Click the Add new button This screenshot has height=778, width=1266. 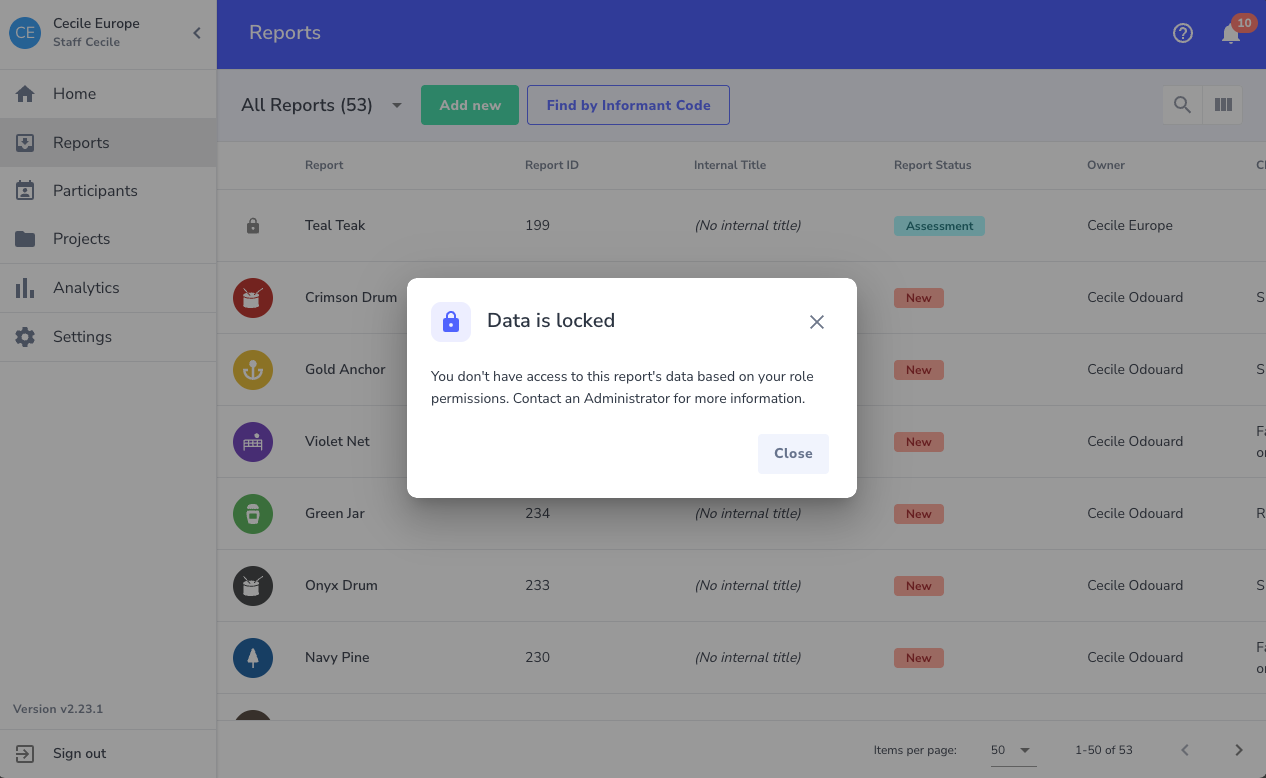470,105
